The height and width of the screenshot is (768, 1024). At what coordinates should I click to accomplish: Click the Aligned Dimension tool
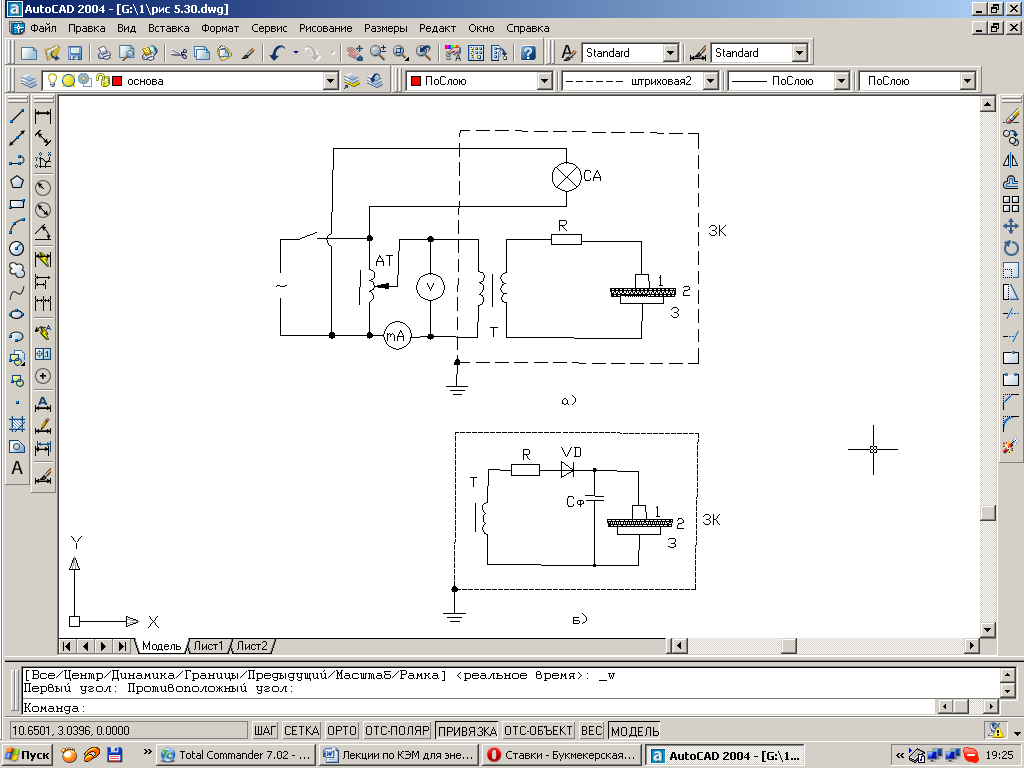pos(42,138)
